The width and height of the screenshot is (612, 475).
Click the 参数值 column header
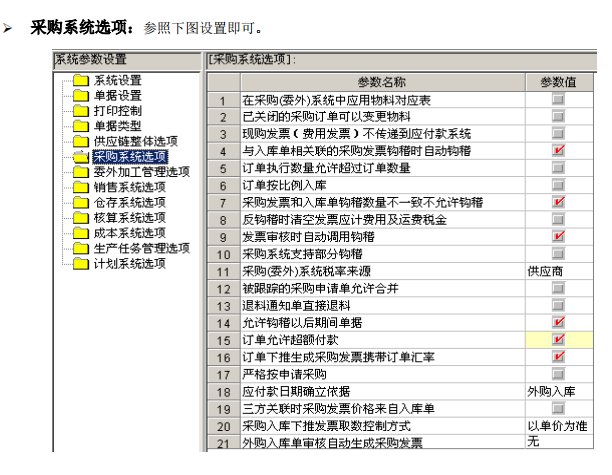[558, 81]
